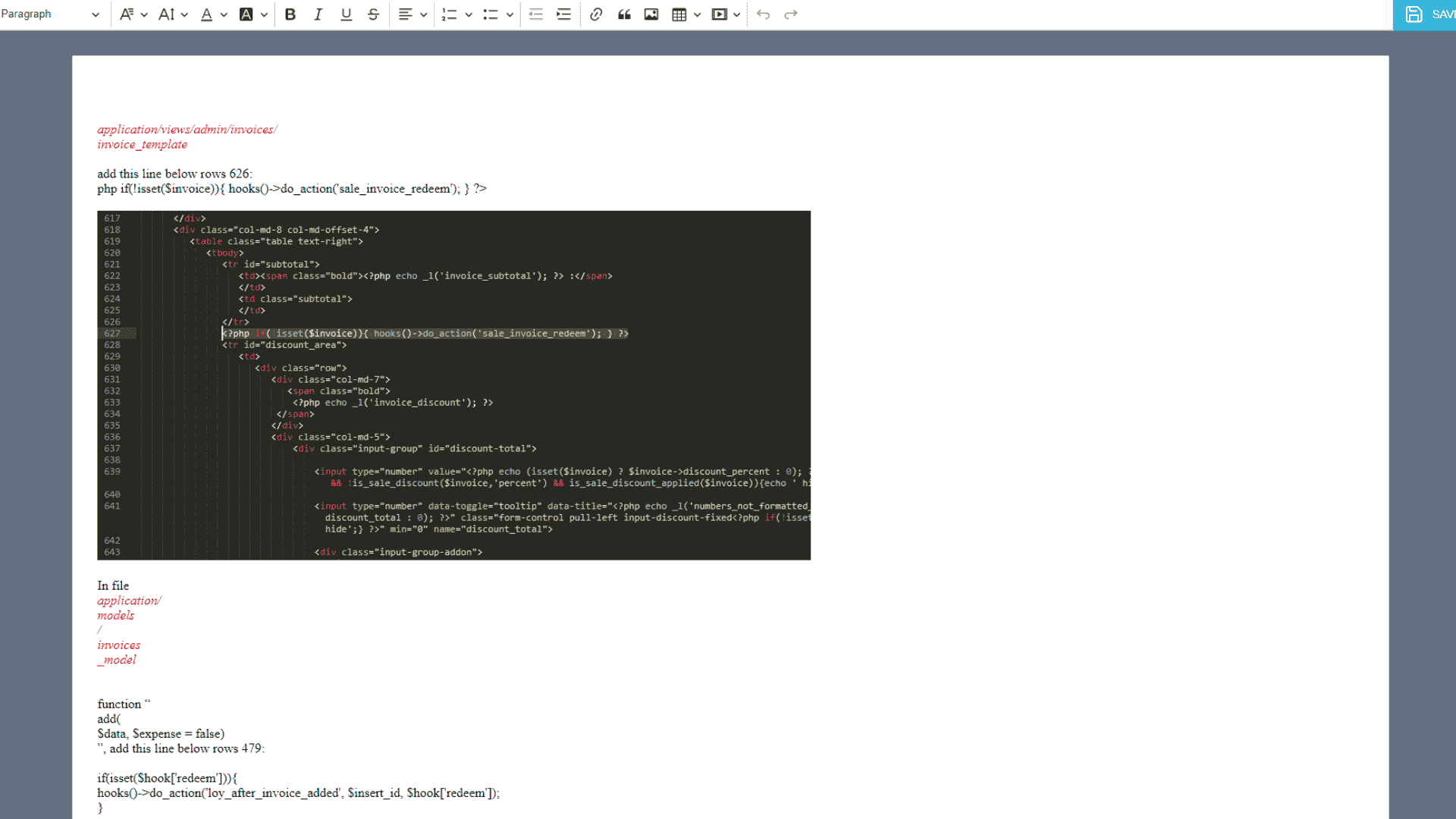1456x819 pixels.
Task: Save the document
Action: click(x=1424, y=14)
